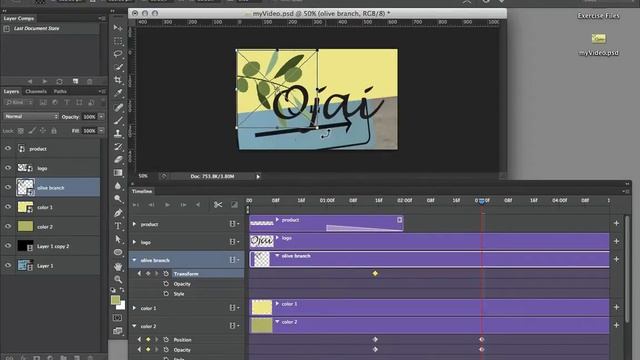Viewport: 640px width, 360px height.
Task: Select the Pen tool
Action: tap(118, 213)
